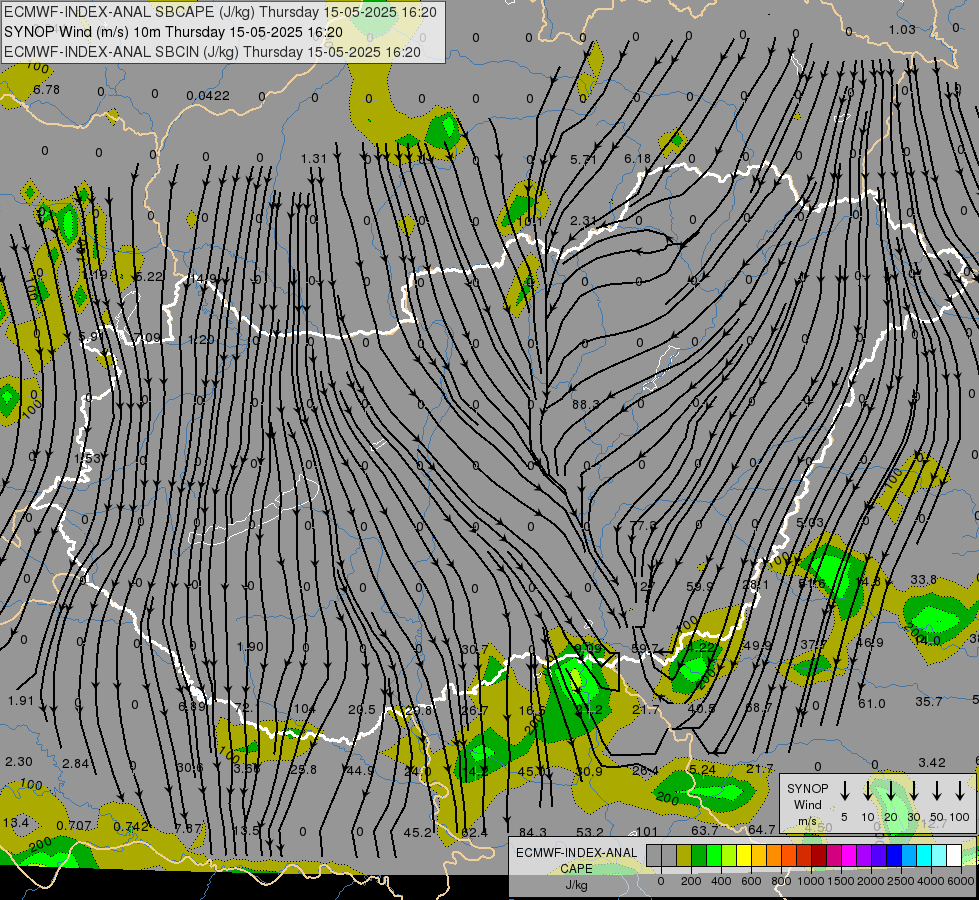Pick the olive swatch in CAPE legend
The width and height of the screenshot is (979, 900).
(x=684, y=855)
